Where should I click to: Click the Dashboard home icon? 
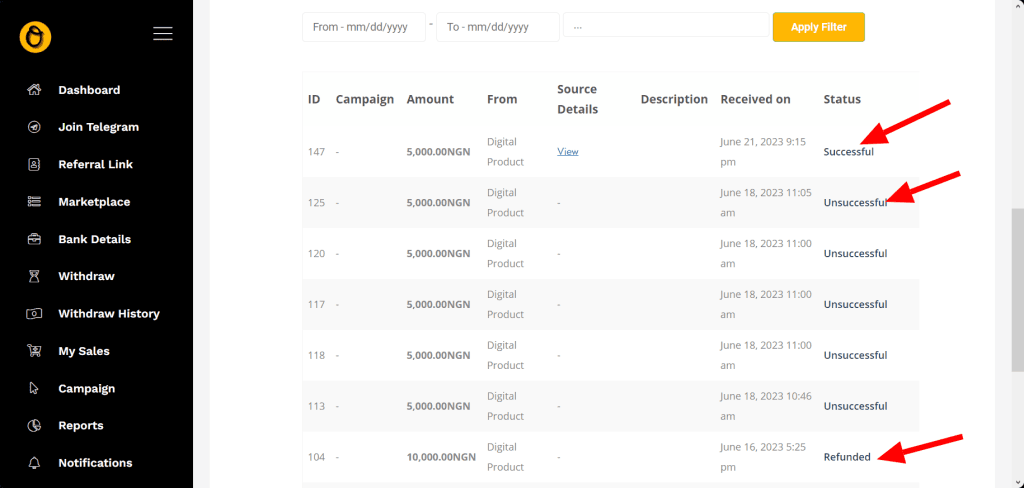point(34,90)
